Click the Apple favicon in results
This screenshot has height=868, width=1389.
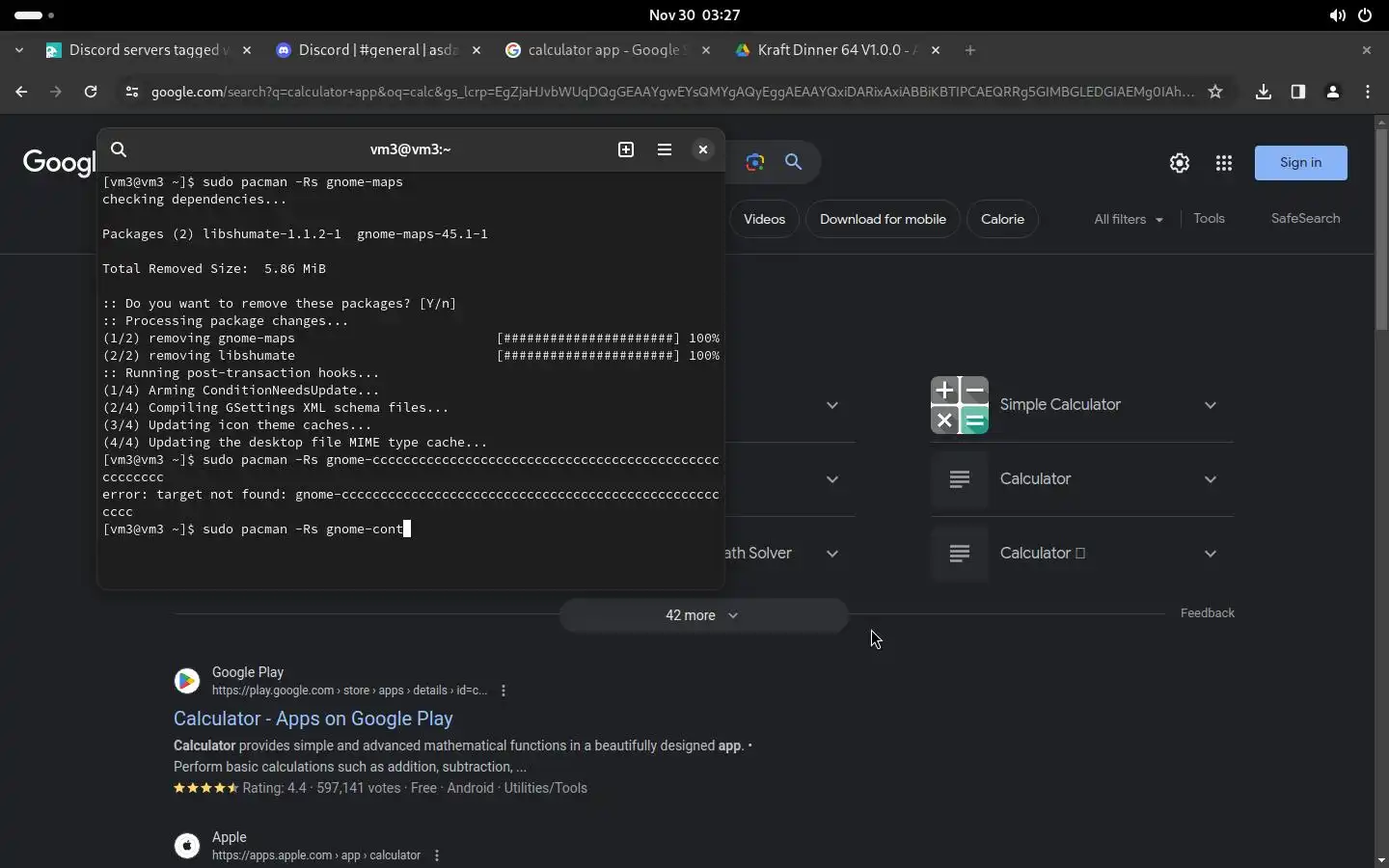click(187, 846)
